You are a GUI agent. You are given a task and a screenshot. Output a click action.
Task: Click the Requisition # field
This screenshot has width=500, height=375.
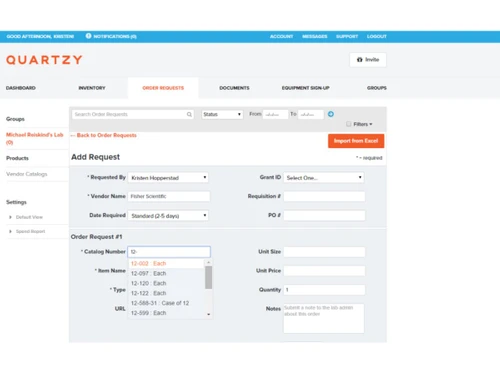324,196
